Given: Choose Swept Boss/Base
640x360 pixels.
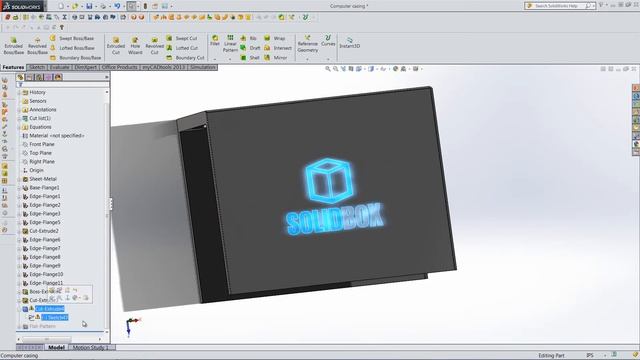Looking at the screenshot, I should (72, 38).
